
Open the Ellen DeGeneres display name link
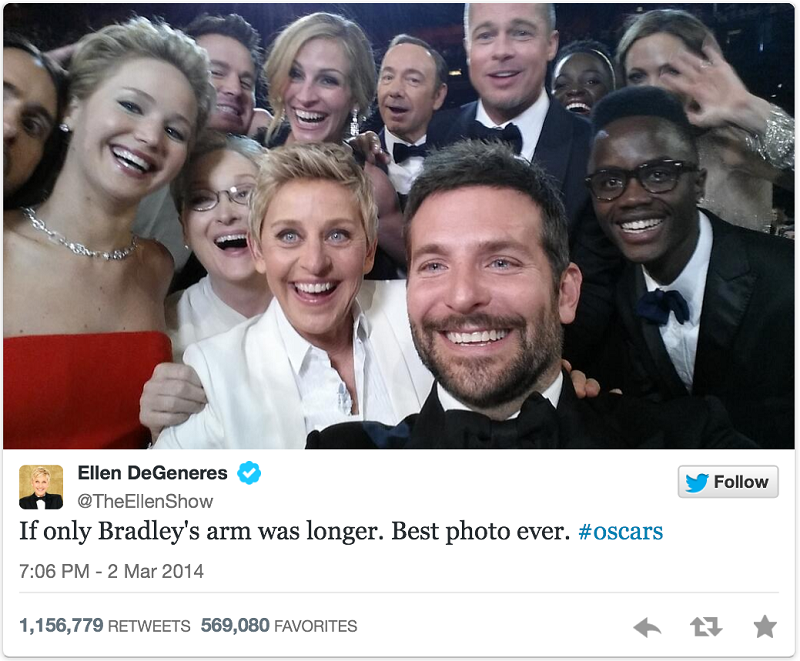tap(153, 473)
